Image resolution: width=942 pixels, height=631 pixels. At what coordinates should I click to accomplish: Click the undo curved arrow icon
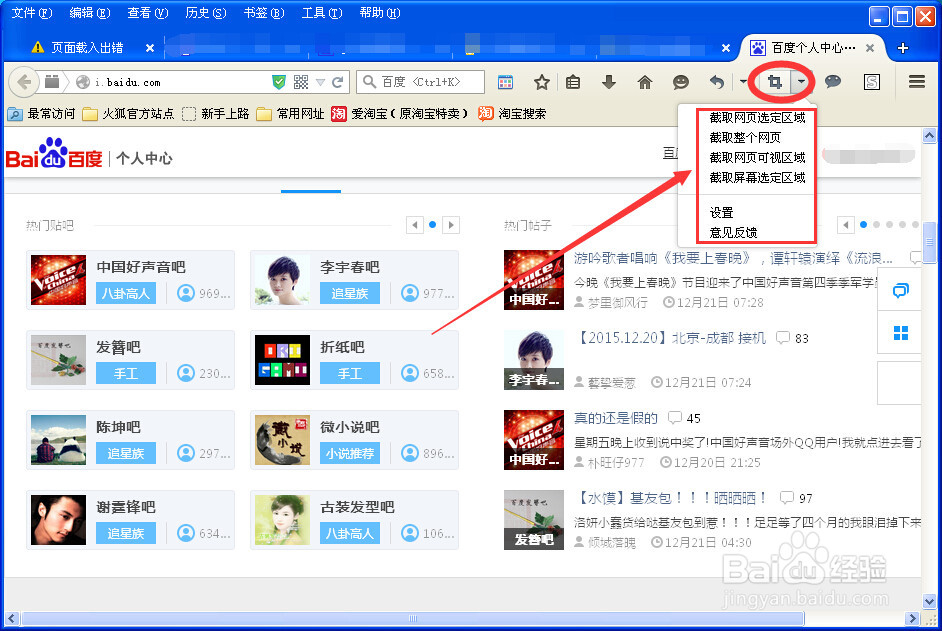pyautogui.click(x=717, y=82)
